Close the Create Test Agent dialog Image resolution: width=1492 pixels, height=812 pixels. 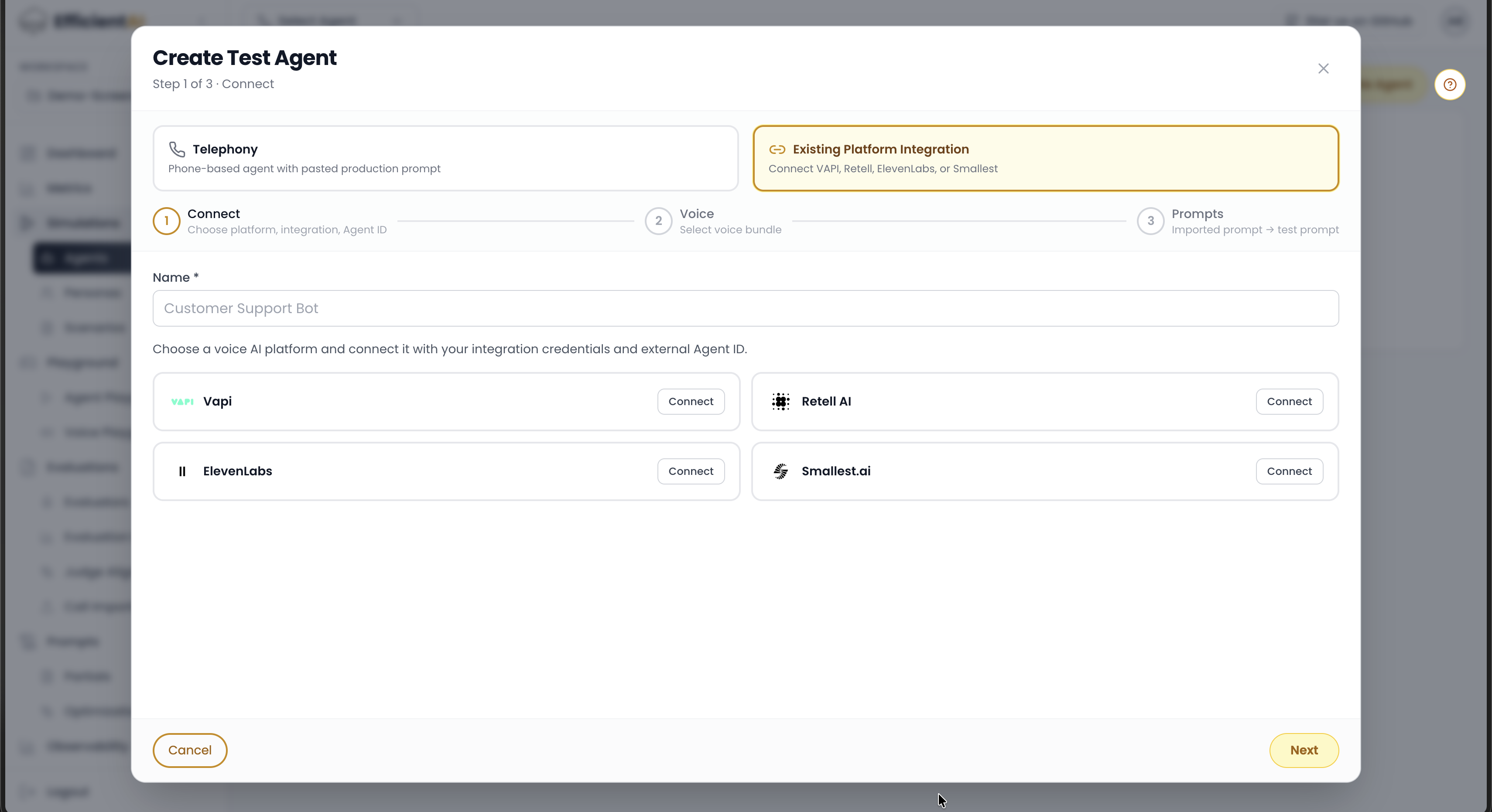[1323, 68]
